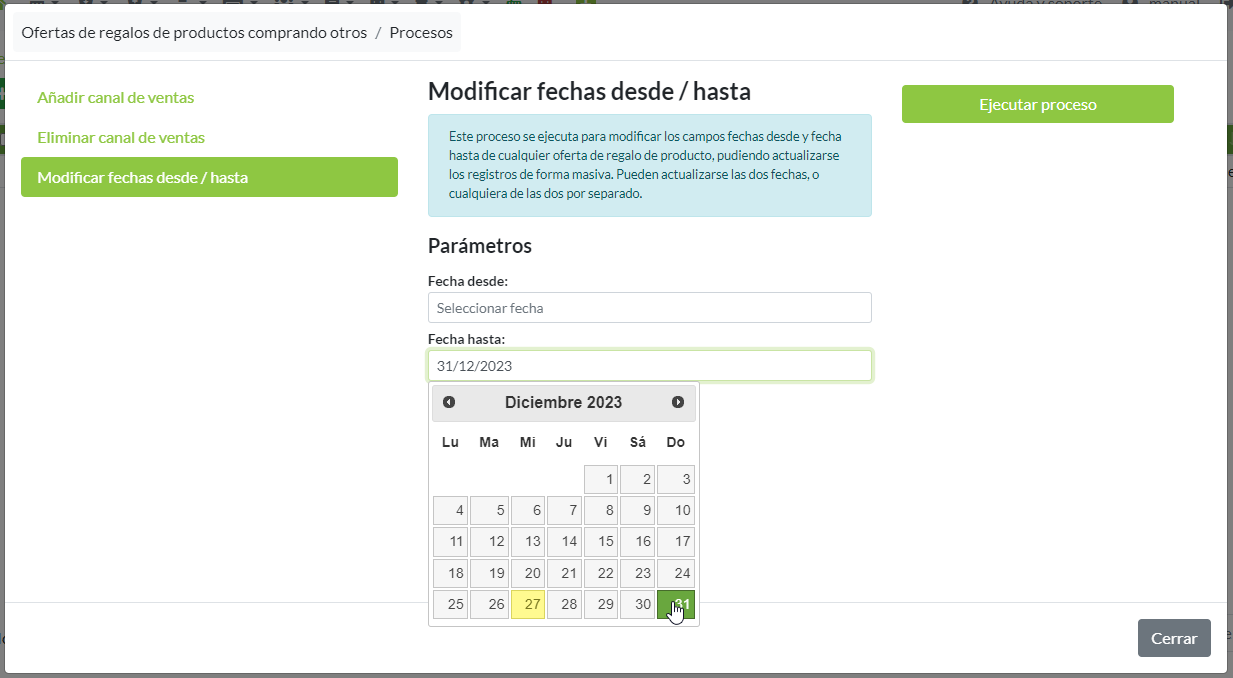Go to previous month in calendar
This screenshot has width=1233, height=678.
point(449,402)
